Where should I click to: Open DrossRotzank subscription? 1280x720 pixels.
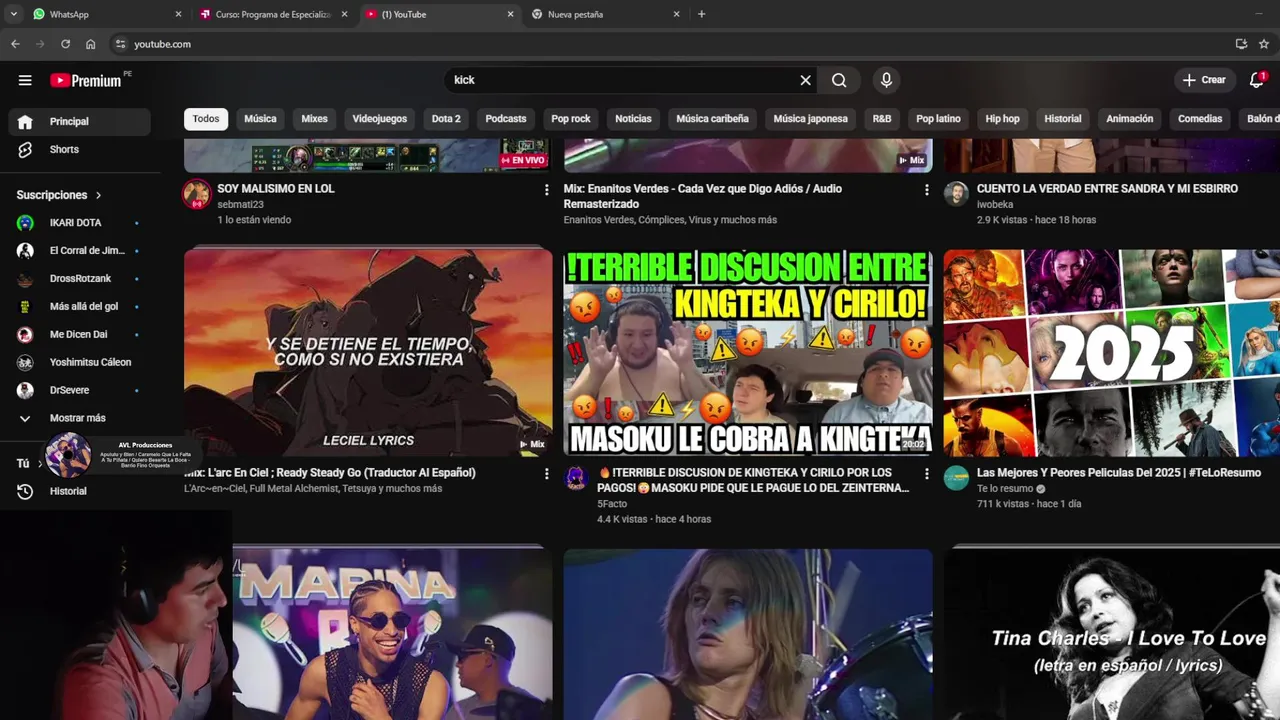coord(79,279)
